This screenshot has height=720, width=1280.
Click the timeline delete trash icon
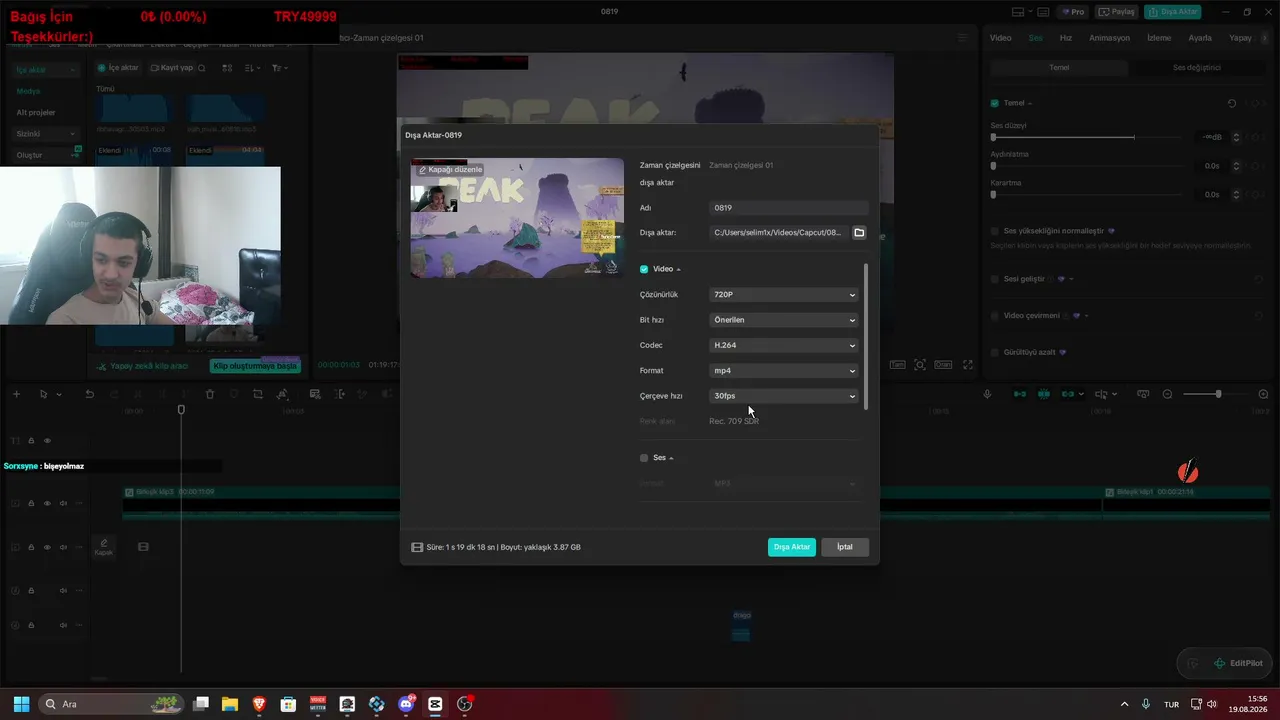pyautogui.click(x=210, y=394)
